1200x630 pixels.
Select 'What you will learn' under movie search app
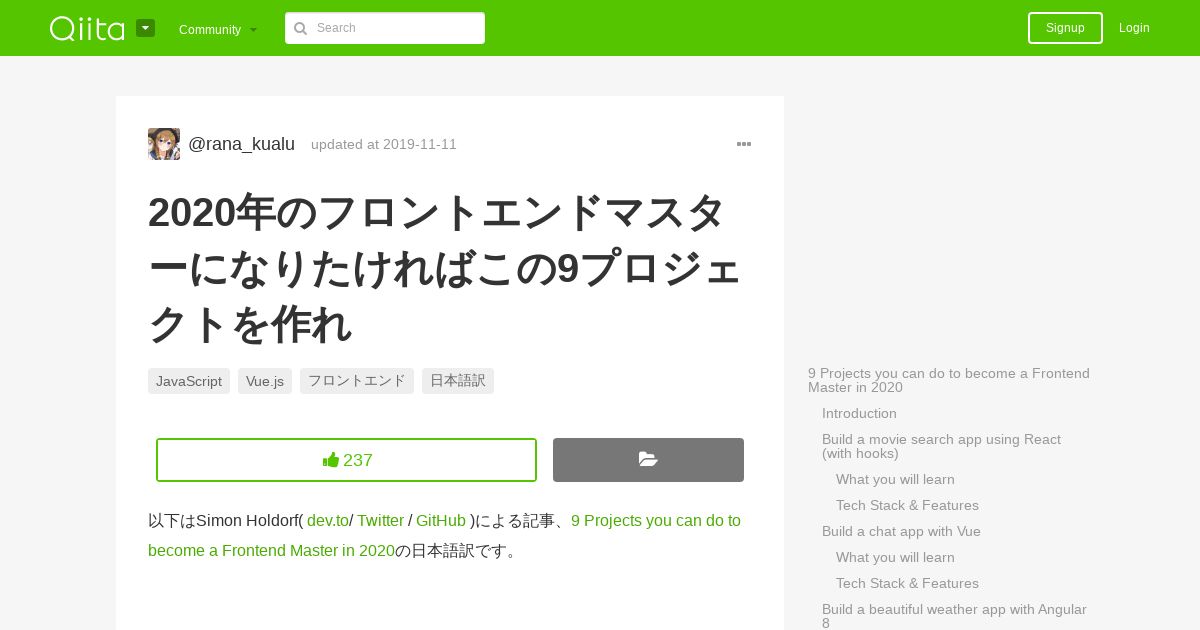point(895,479)
